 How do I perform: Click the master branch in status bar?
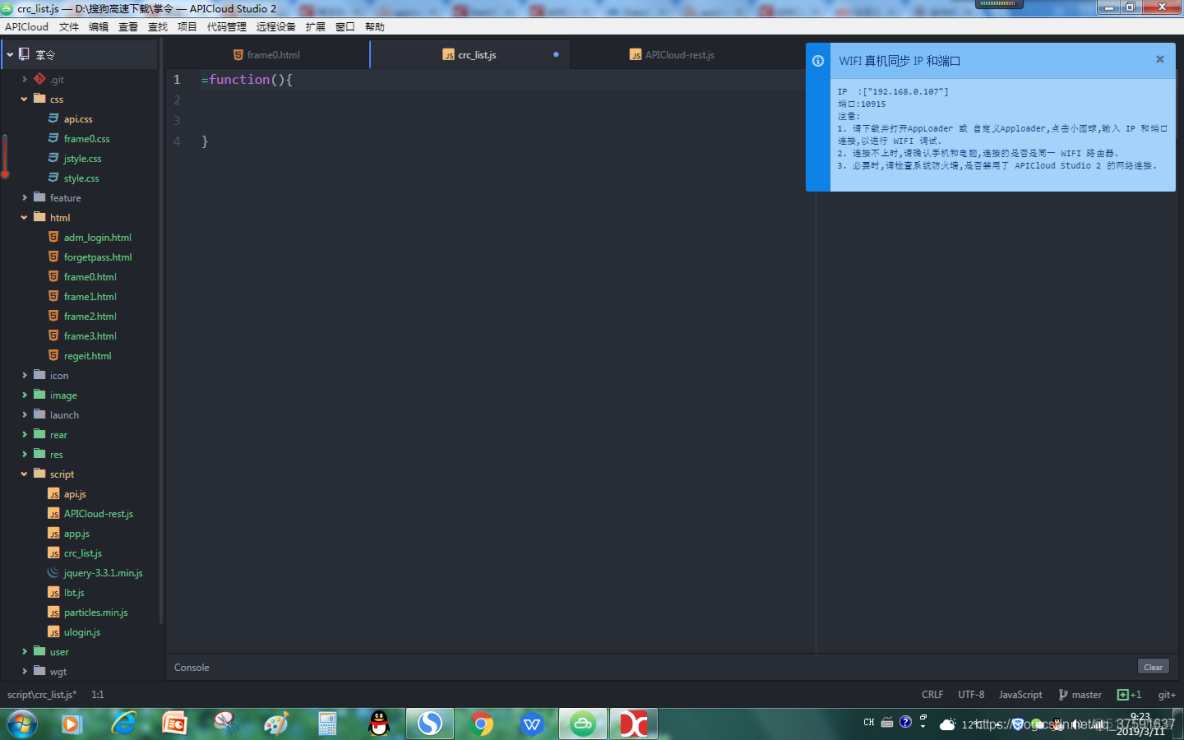tap(1087, 695)
